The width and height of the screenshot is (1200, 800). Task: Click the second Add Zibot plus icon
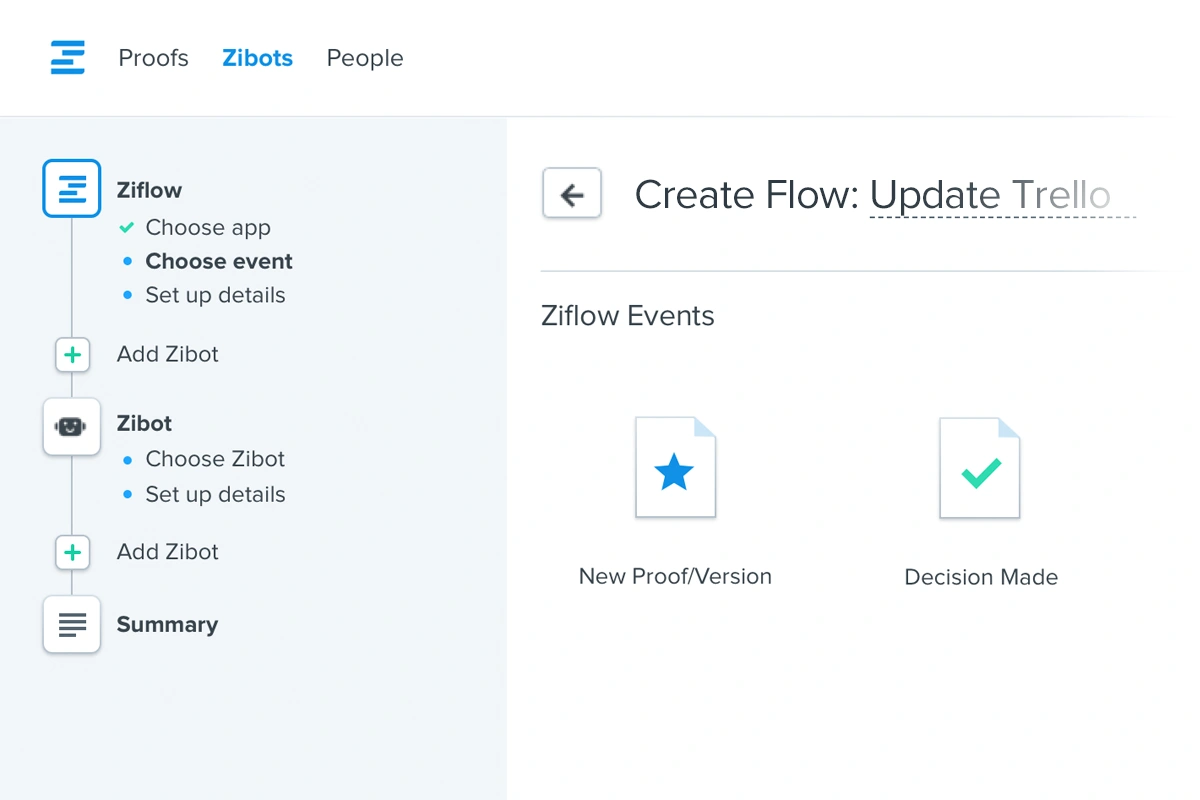(x=72, y=552)
